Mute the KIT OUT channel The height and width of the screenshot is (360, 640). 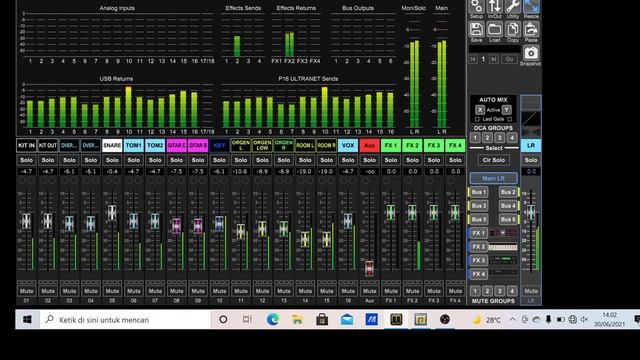point(48,291)
